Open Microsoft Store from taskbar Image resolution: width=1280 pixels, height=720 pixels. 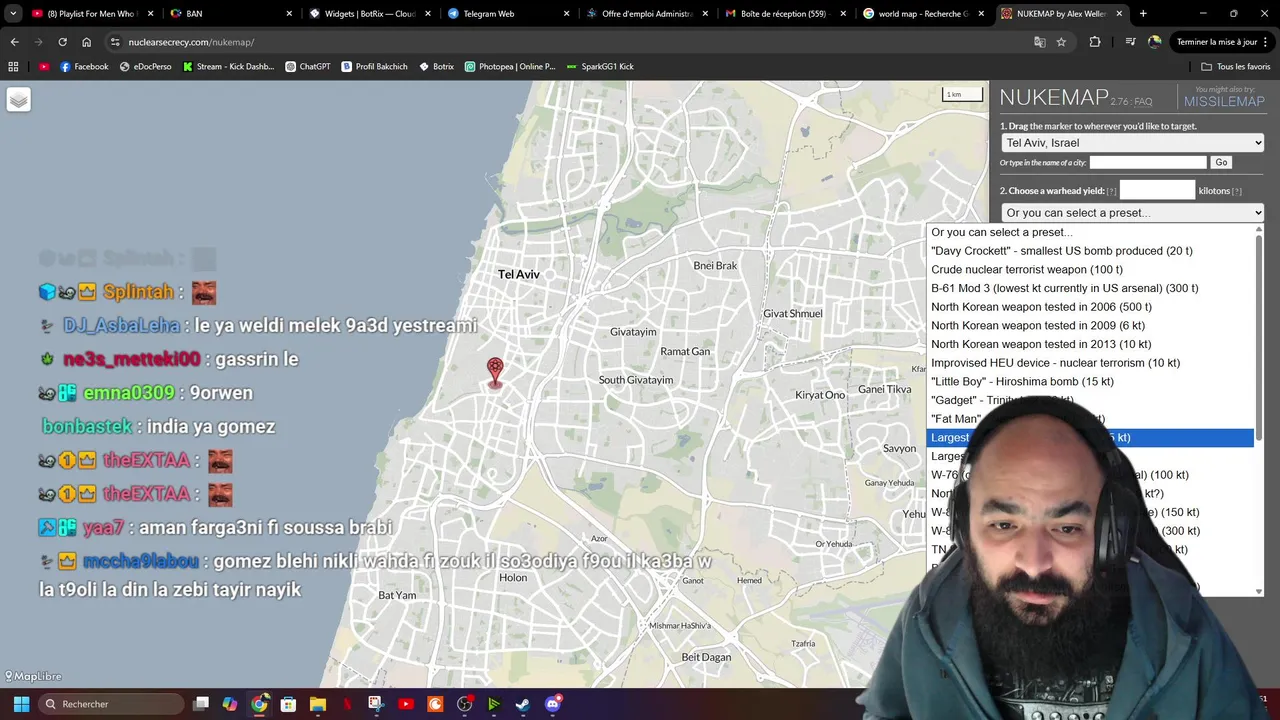coord(288,704)
